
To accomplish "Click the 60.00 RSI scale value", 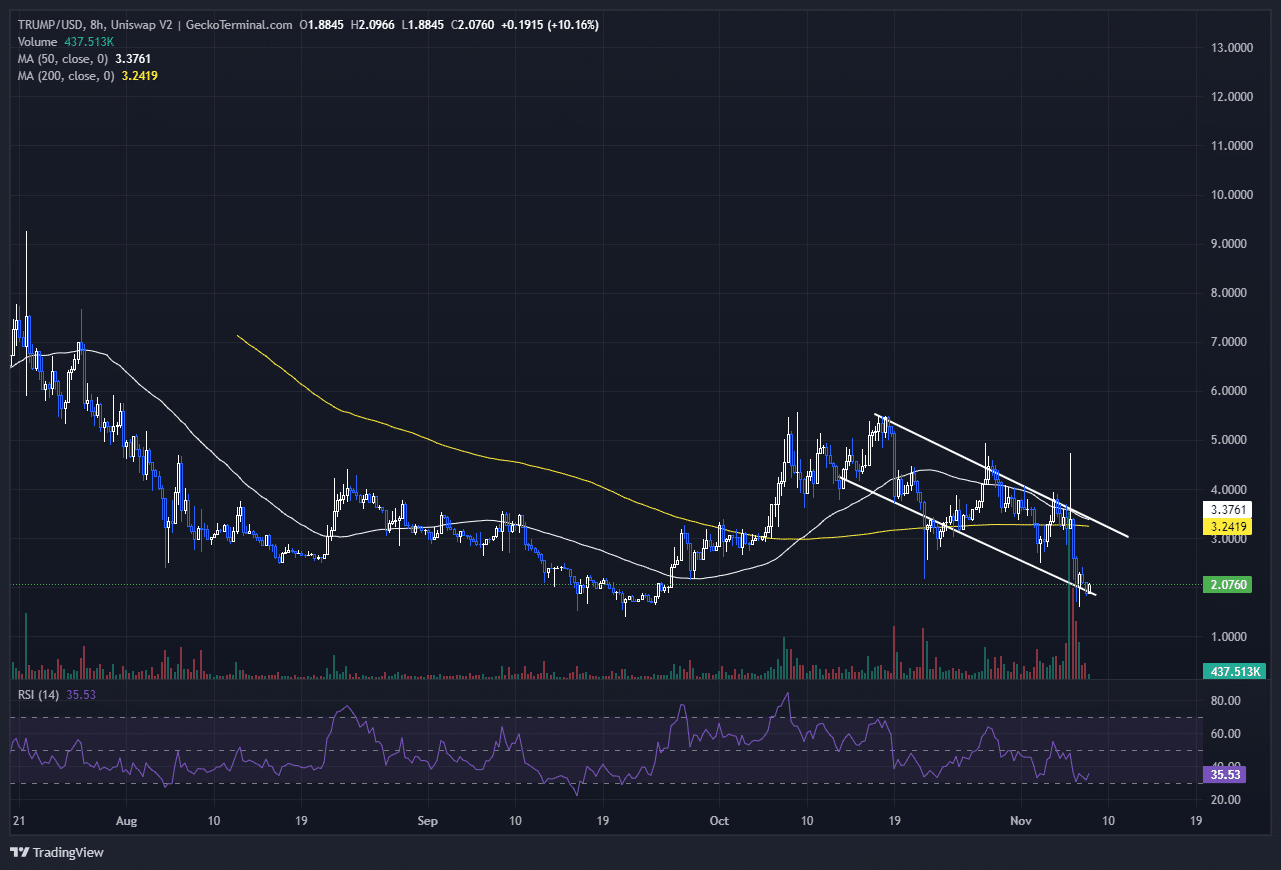I will (1225, 734).
